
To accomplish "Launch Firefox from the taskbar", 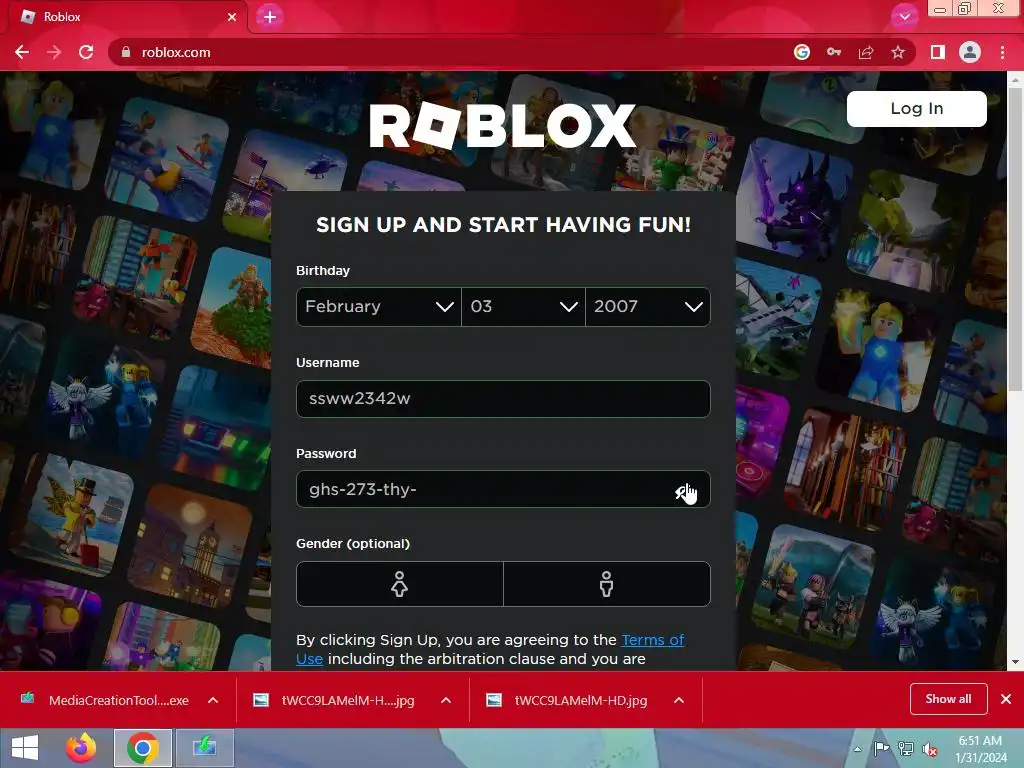I will click(82, 748).
